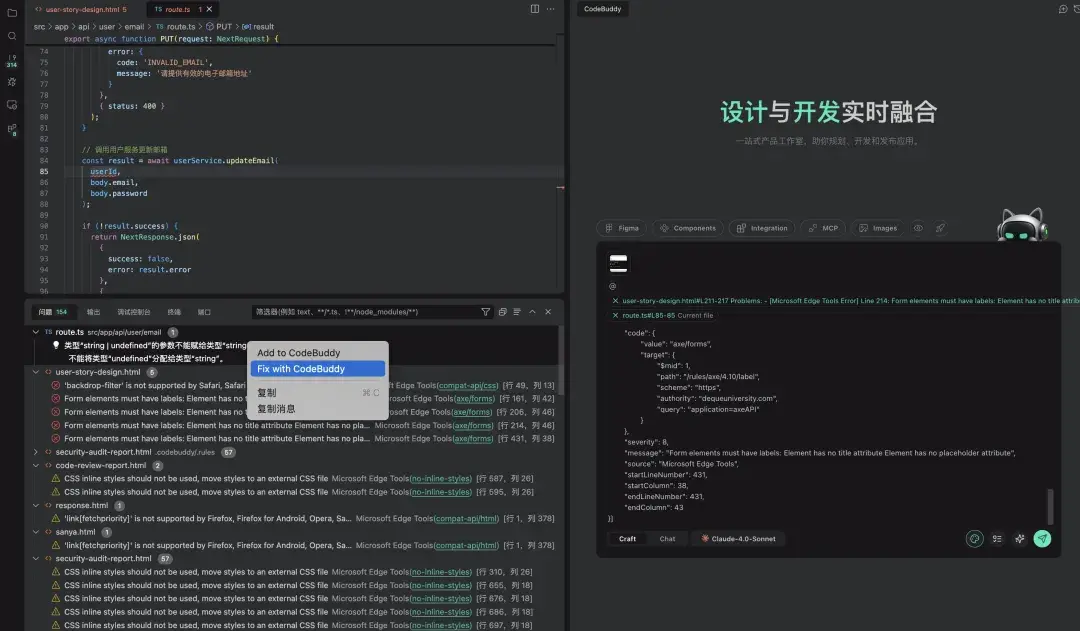Send the CodeBuddy message with the paper plane icon
This screenshot has height=631, width=1080.
coord(1043,539)
